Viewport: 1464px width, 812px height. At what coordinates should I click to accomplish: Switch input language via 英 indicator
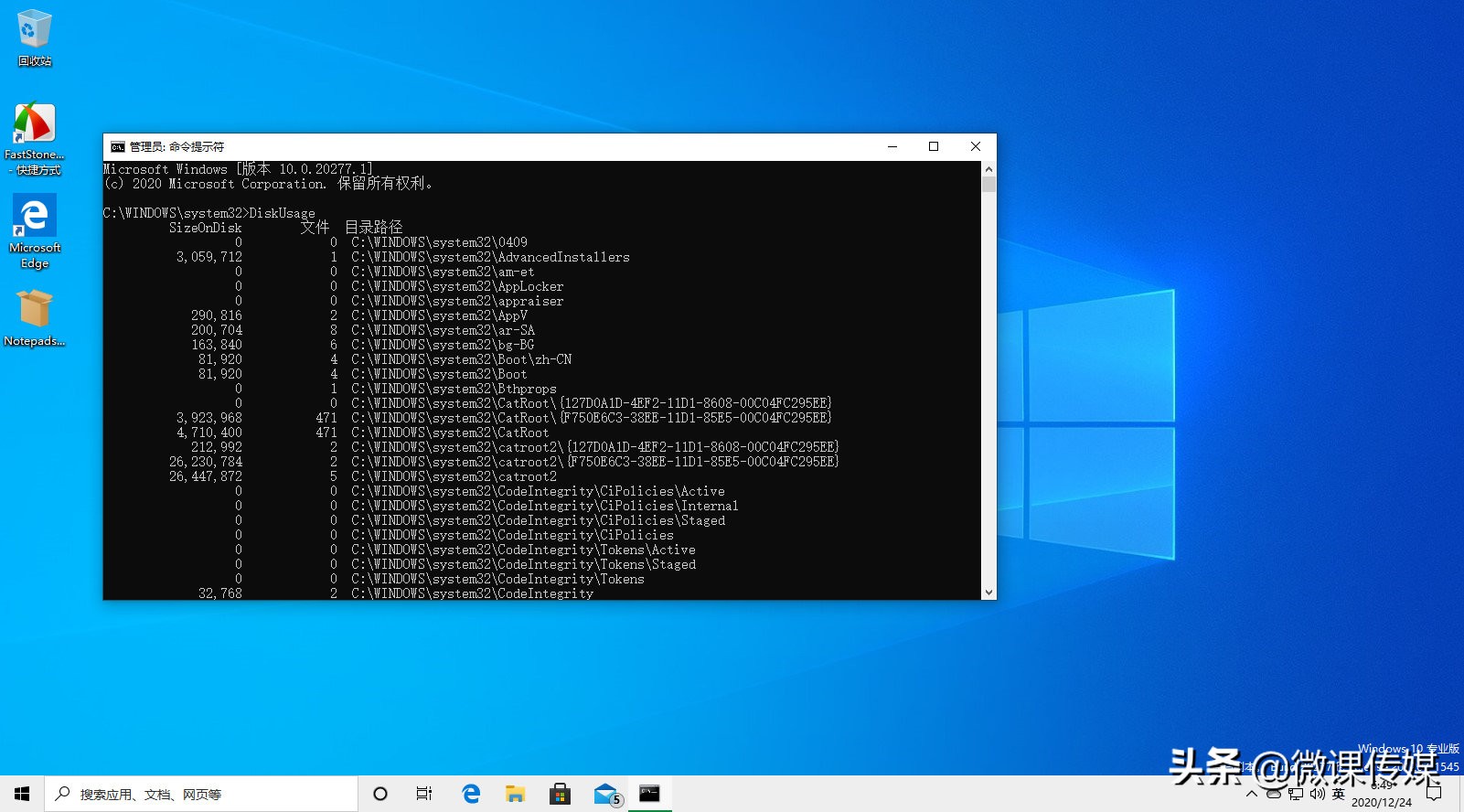1339,794
